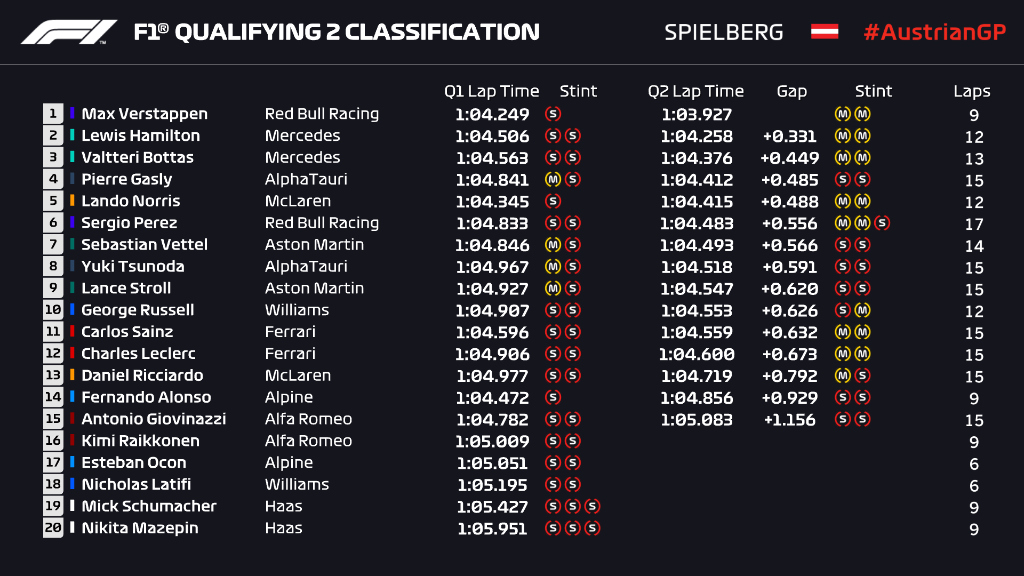
Task: Click Carlos Sainz's red team color bar
Action: [x=73, y=332]
